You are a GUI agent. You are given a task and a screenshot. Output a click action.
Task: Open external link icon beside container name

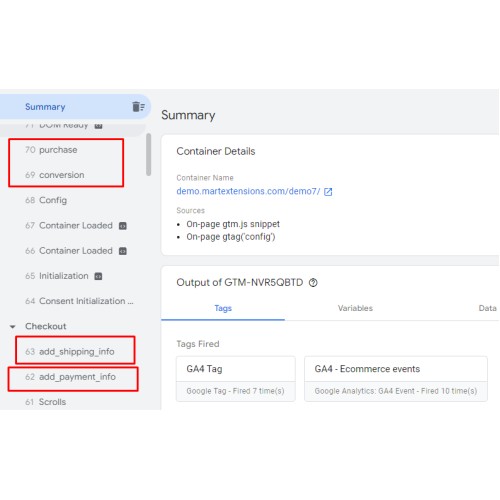[x=328, y=192]
